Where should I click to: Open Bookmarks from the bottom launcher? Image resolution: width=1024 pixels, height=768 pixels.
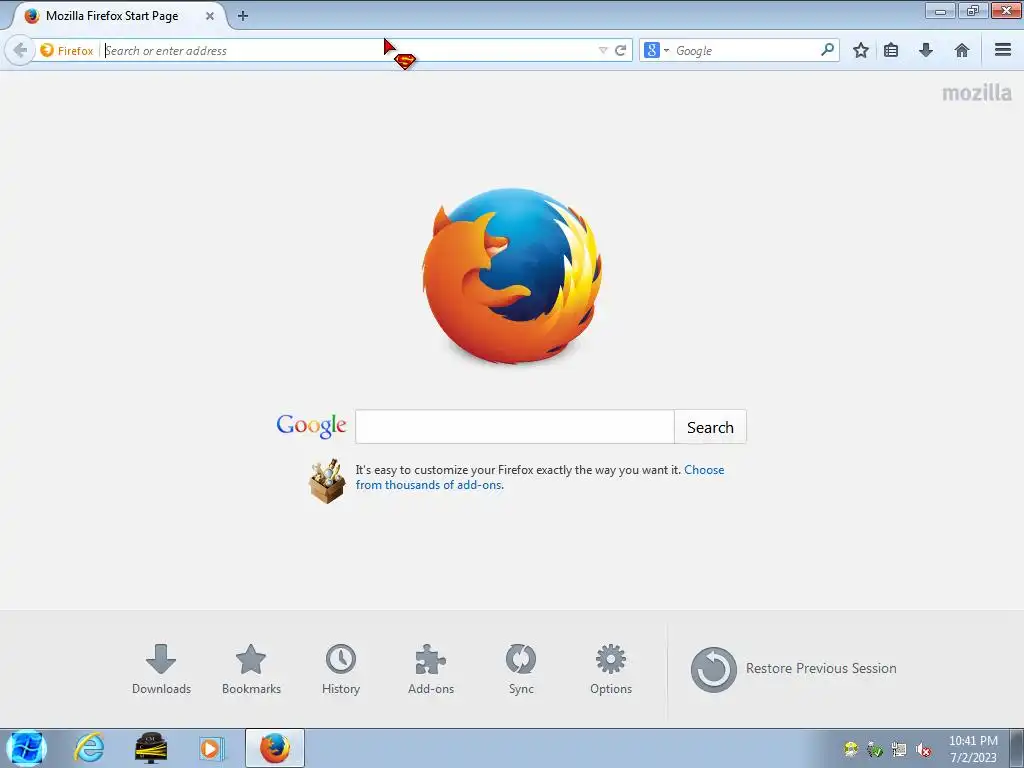coord(251,669)
